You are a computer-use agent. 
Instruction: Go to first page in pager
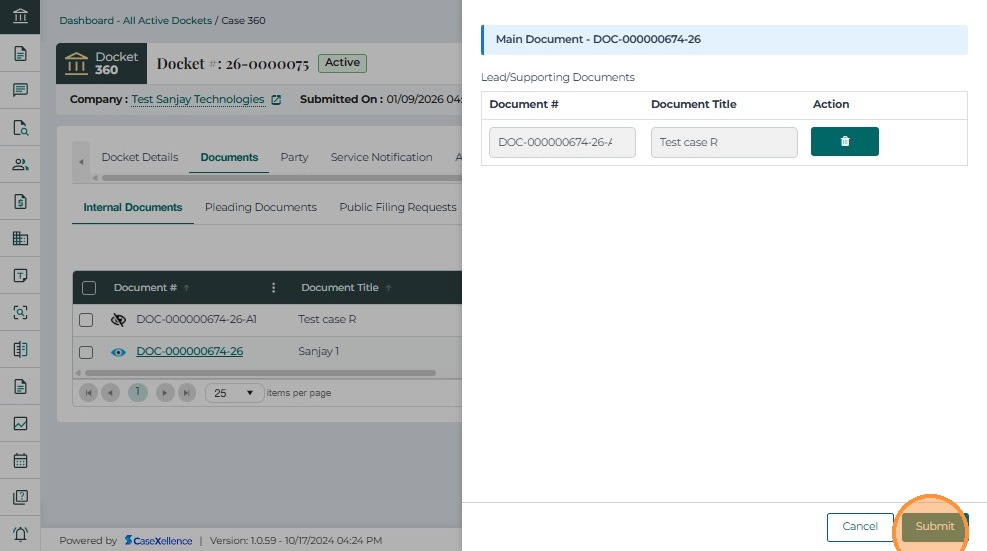coord(88,393)
